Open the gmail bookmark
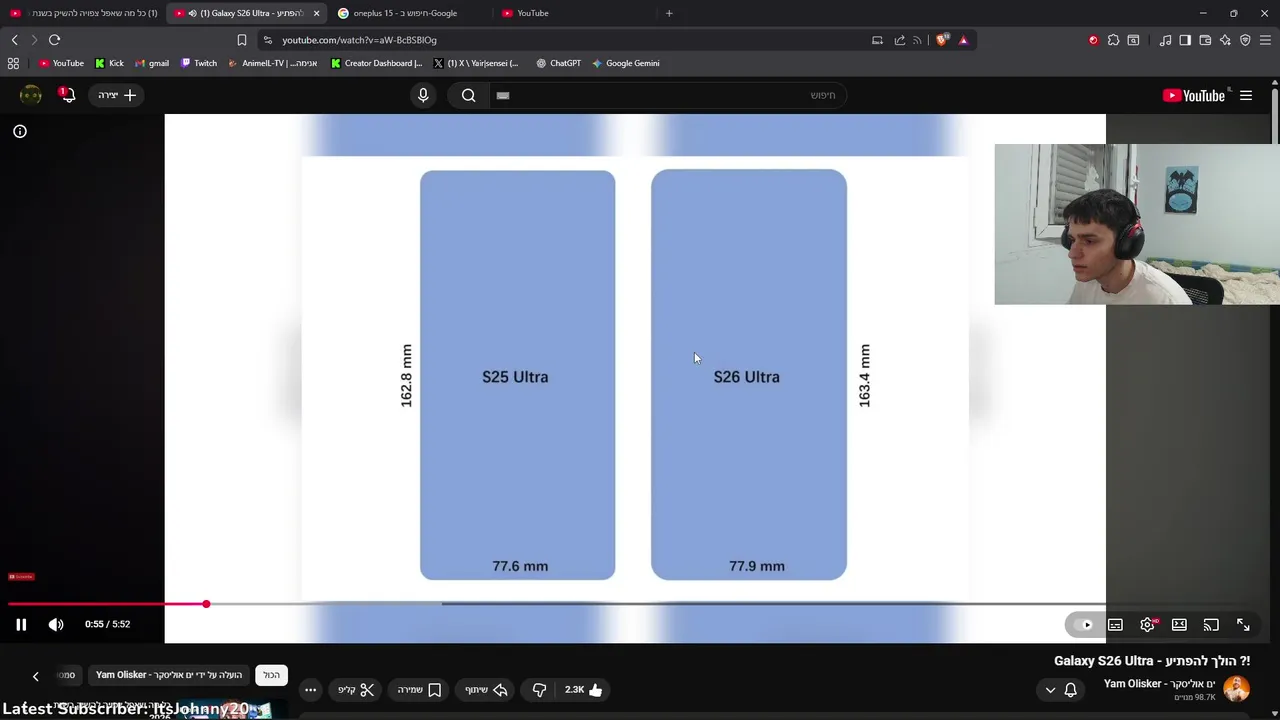Viewport: 1280px width, 720px height. (x=152, y=63)
